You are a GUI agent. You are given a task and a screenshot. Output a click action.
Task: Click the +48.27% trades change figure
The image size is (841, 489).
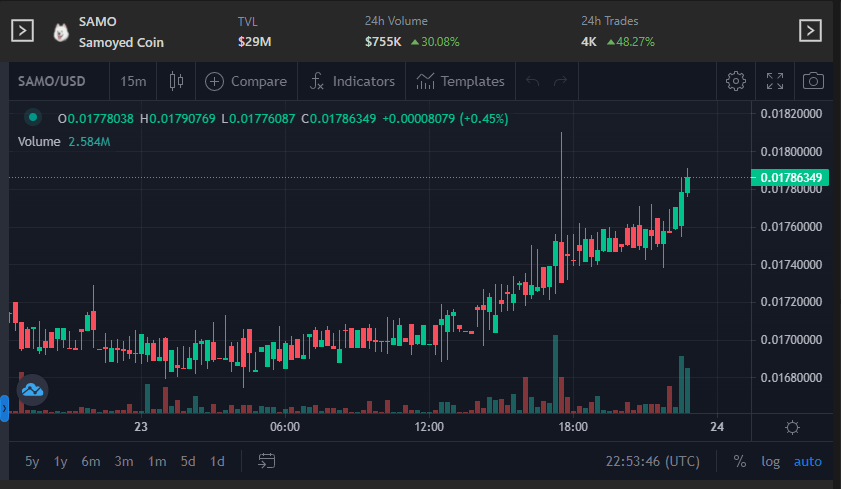[x=631, y=42]
